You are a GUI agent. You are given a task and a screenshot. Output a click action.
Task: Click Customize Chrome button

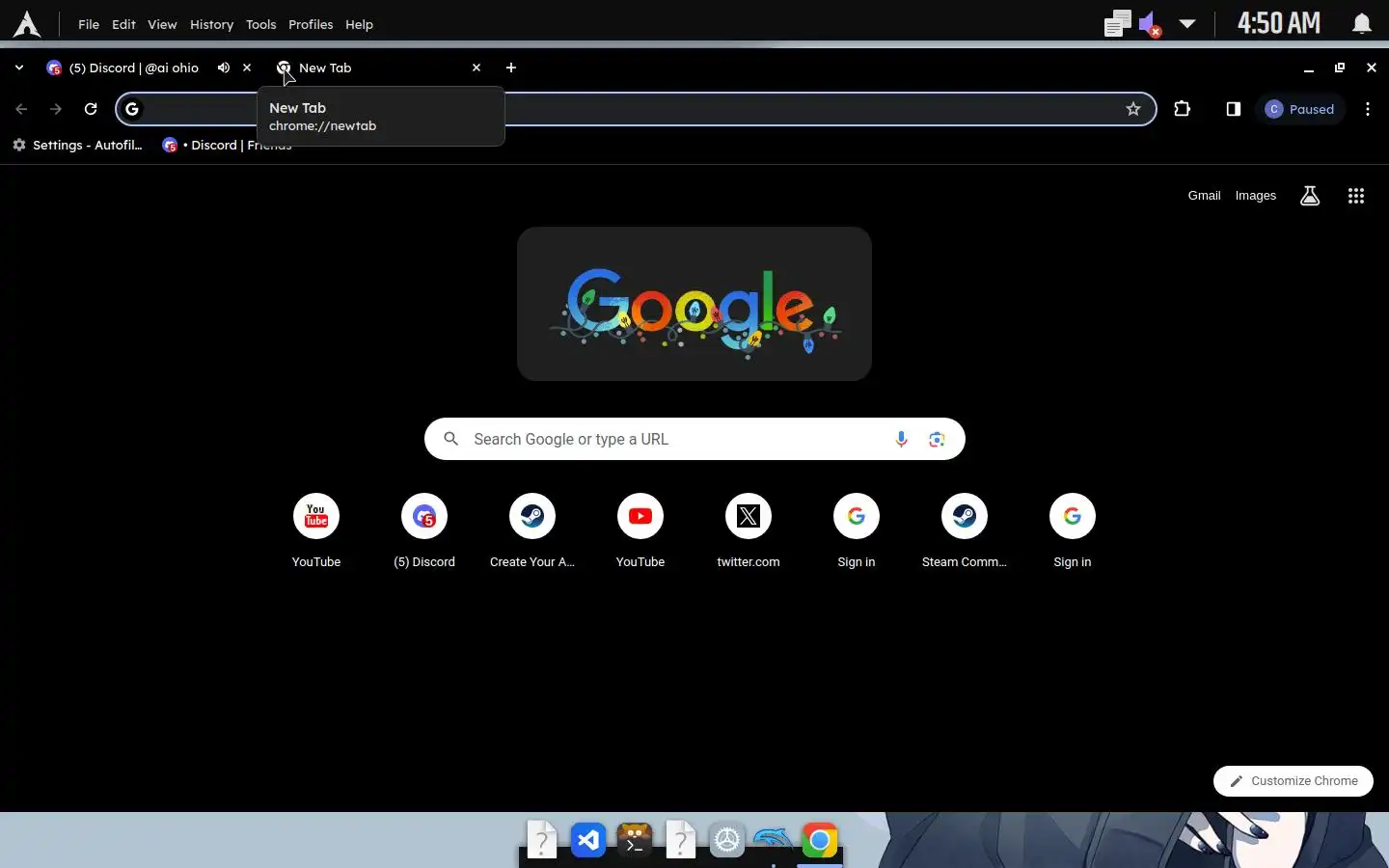click(x=1294, y=781)
